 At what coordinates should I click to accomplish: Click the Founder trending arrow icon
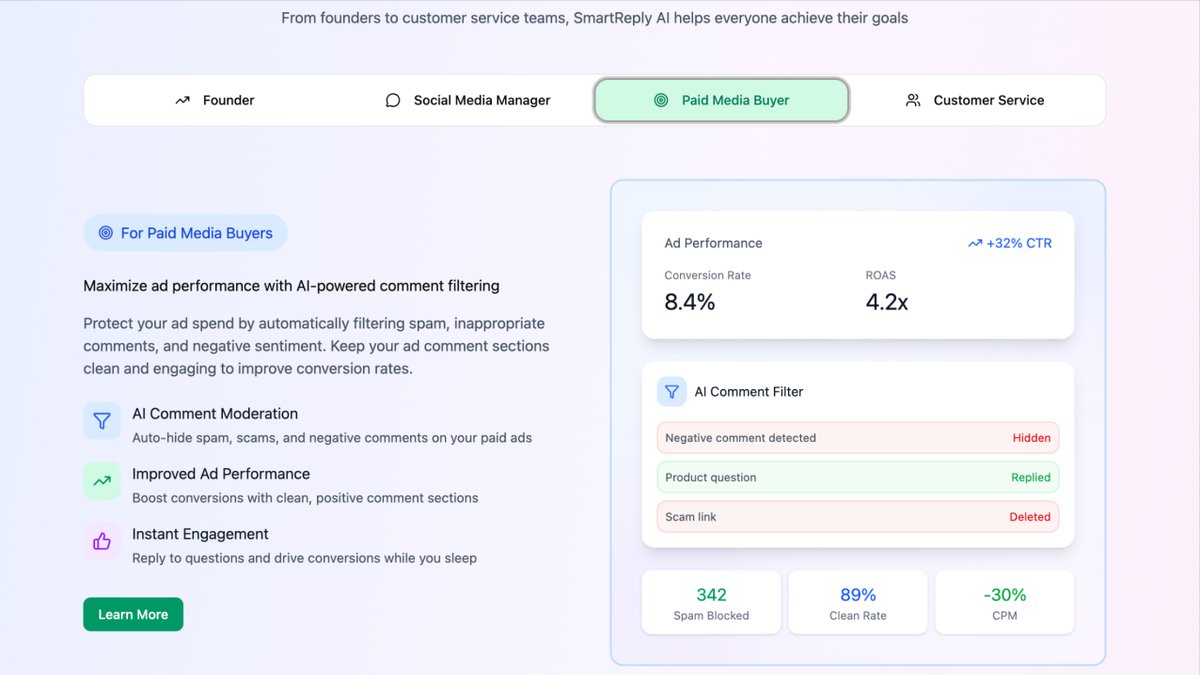(182, 100)
